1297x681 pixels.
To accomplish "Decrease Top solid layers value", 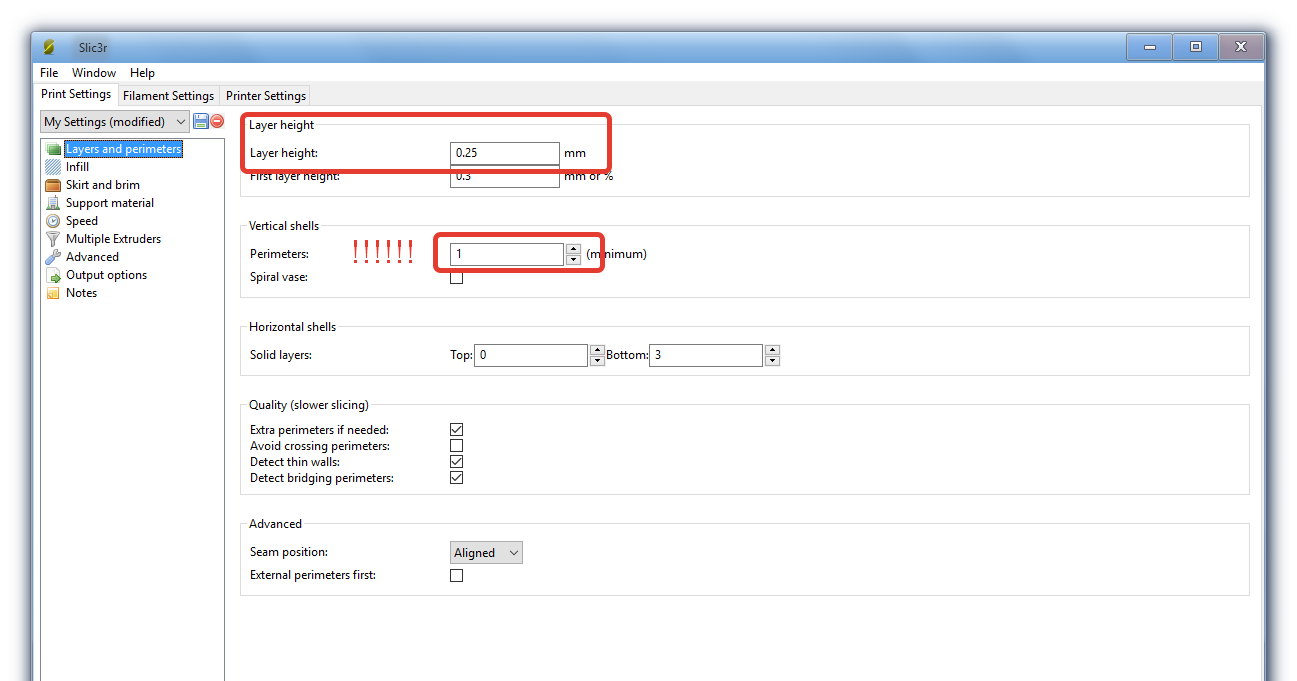I will tap(597, 361).
